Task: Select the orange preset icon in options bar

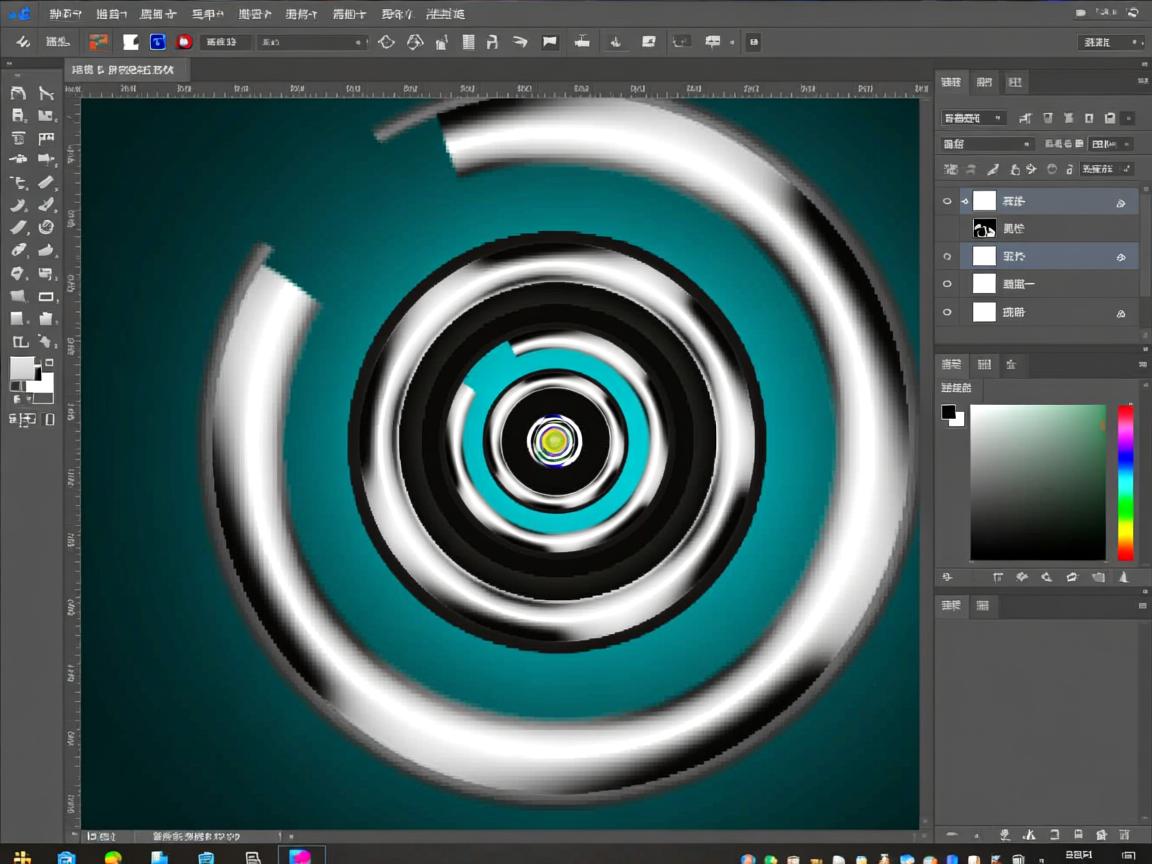Action: pos(98,42)
